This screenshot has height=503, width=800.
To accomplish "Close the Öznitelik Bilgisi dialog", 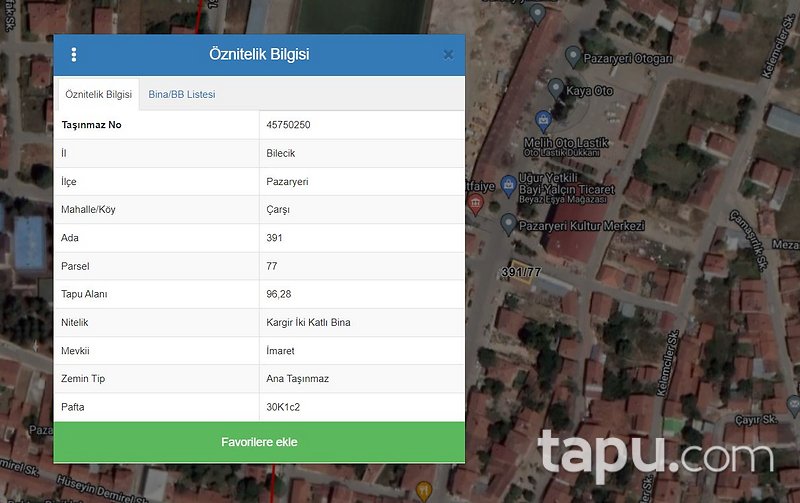I will click(448, 55).
